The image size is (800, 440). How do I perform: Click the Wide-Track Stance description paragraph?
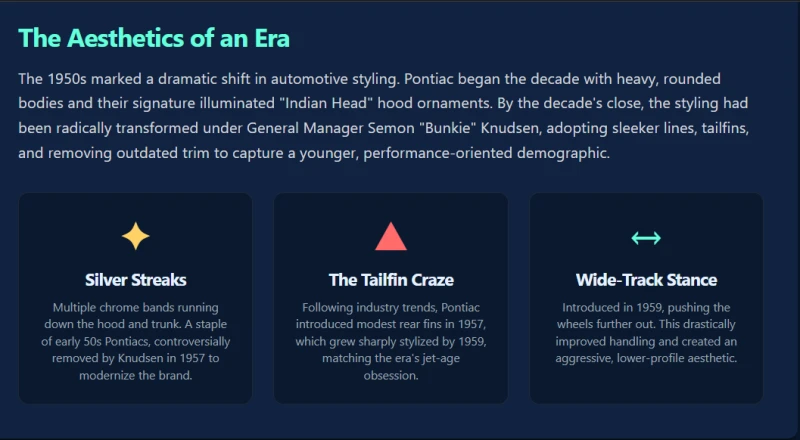click(x=646, y=333)
